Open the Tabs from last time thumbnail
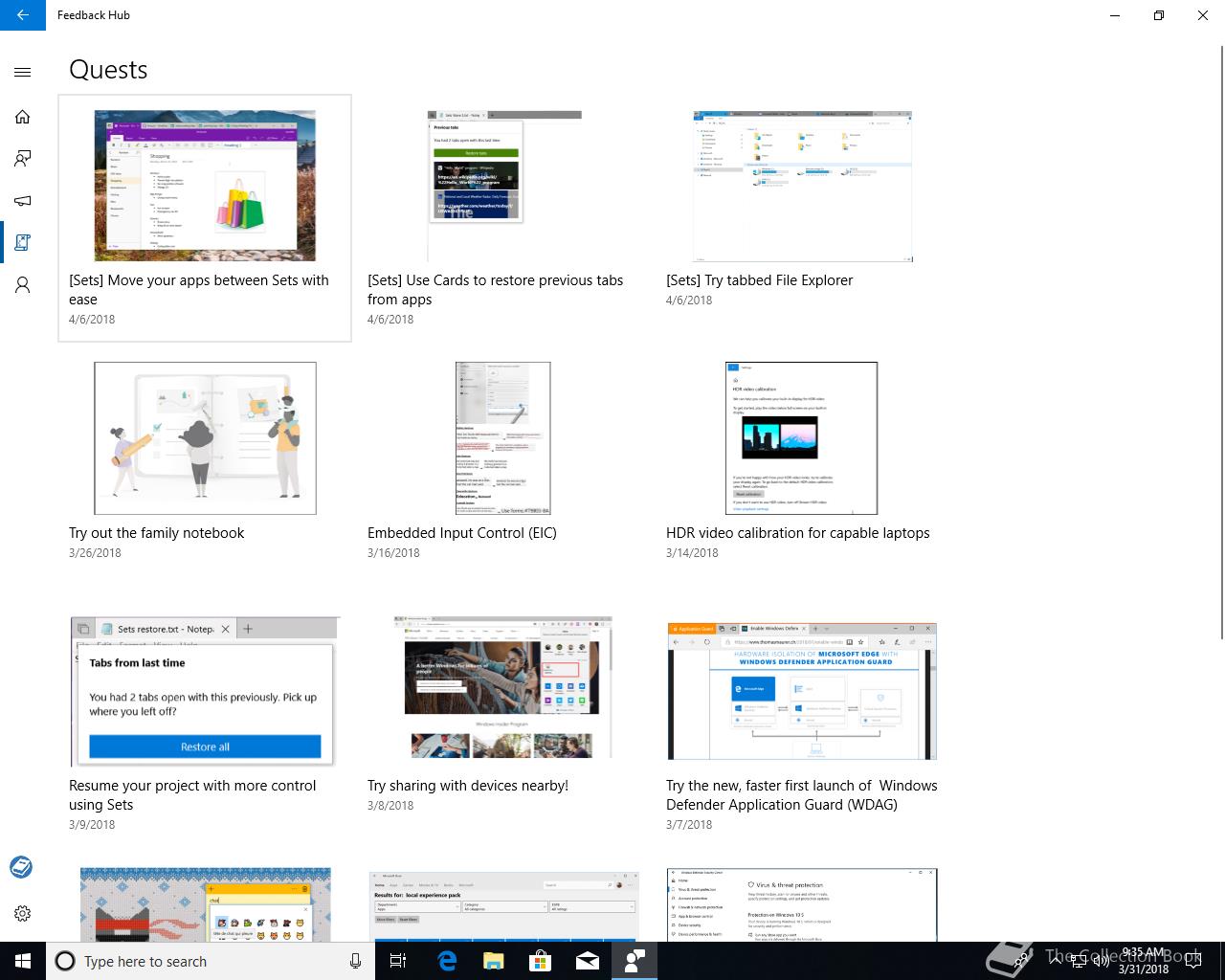The width and height of the screenshot is (1225, 980). click(205, 692)
